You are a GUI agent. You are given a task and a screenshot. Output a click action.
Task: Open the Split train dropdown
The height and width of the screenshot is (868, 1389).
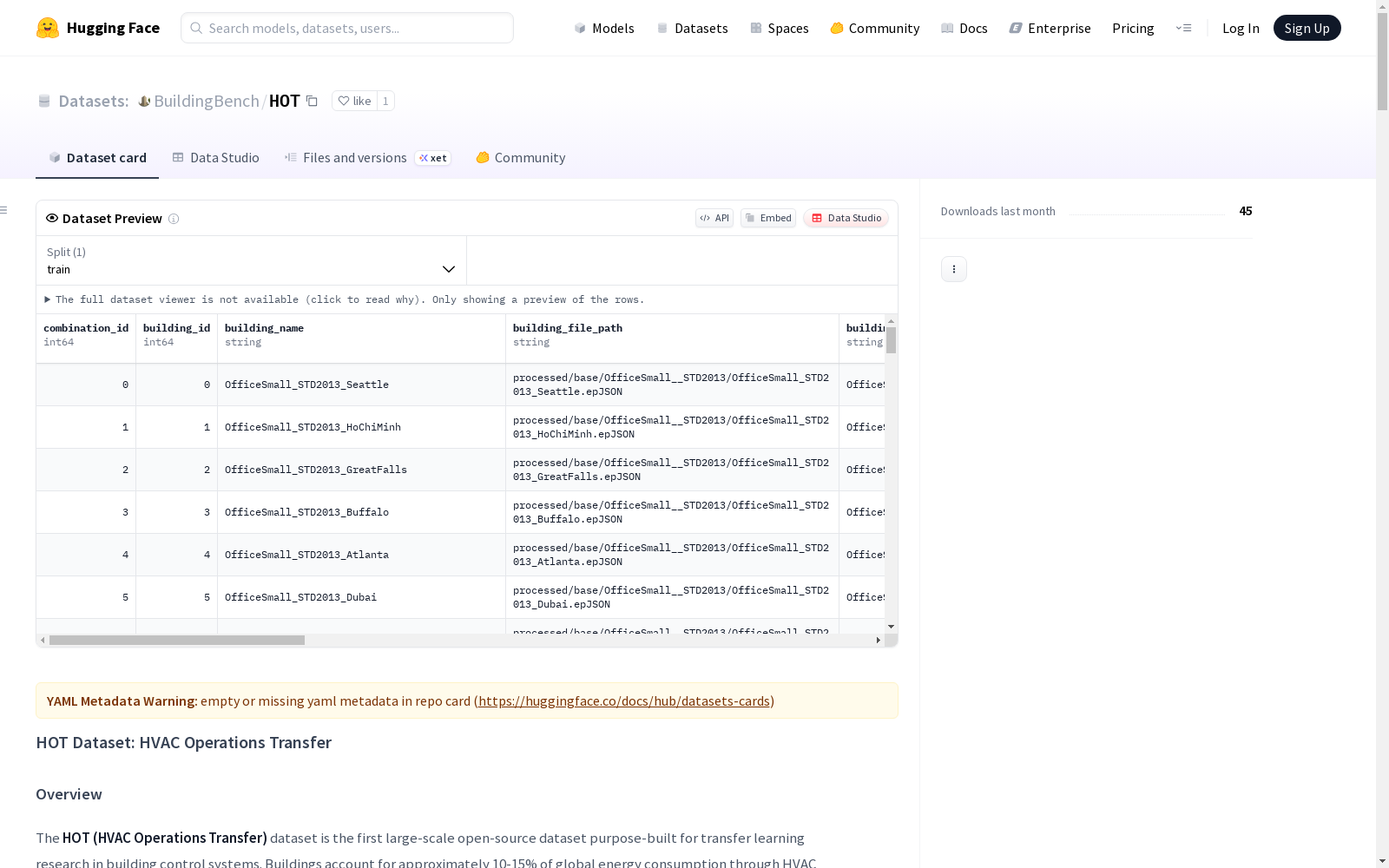(x=251, y=260)
